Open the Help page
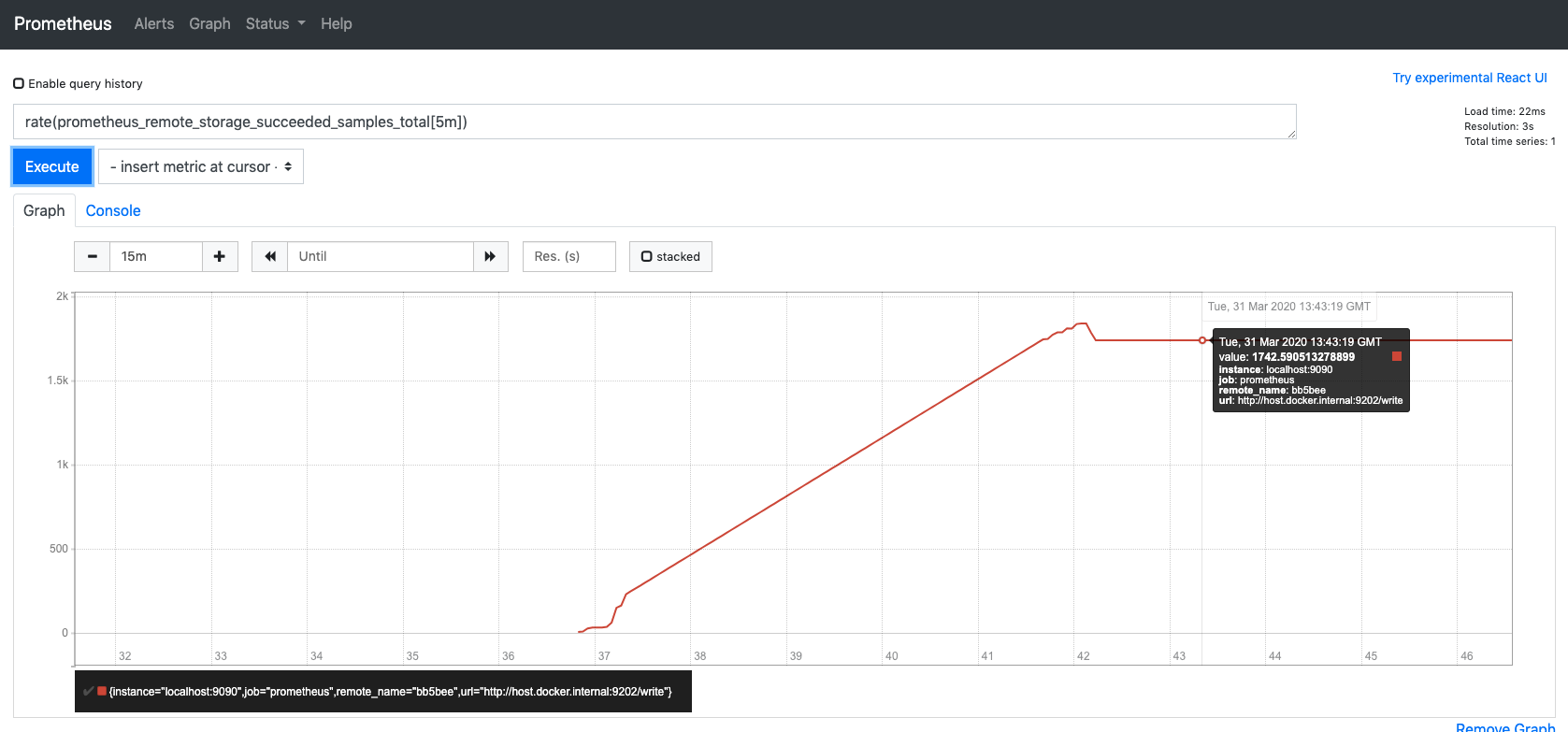1568x732 pixels. pyautogui.click(x=337, y=24)
